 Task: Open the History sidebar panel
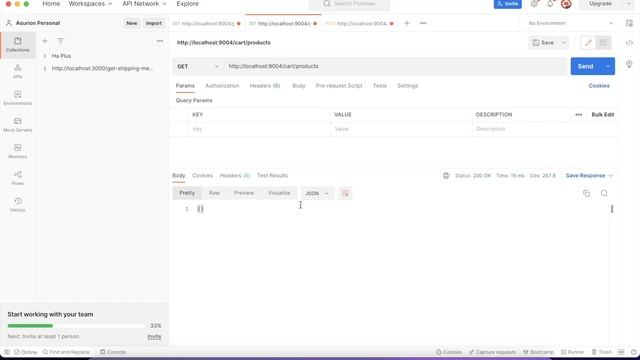click(18, 205)
